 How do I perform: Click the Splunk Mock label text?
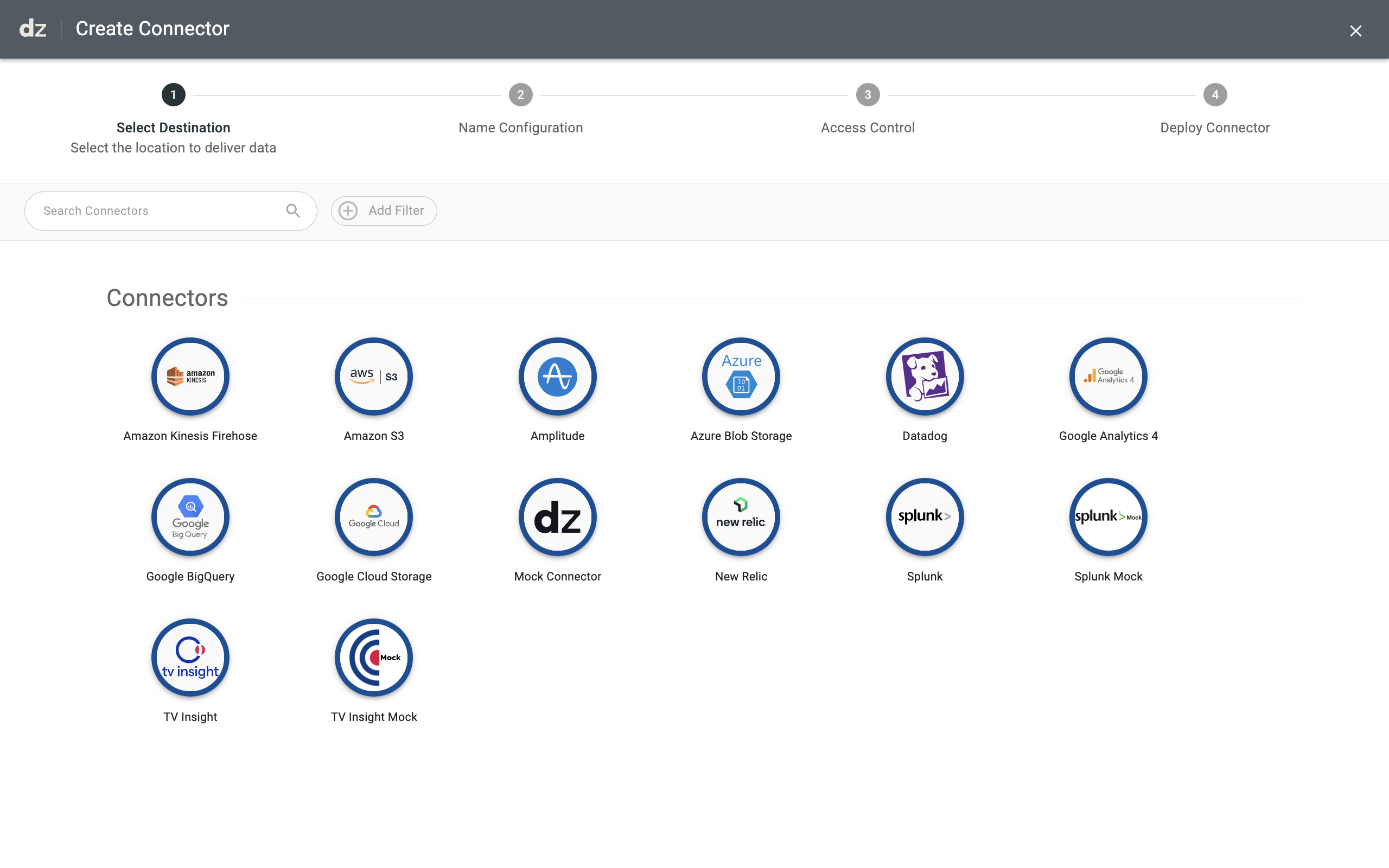(1108, 576)
